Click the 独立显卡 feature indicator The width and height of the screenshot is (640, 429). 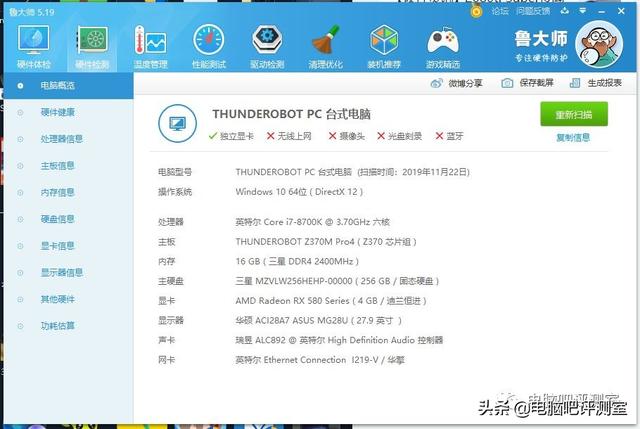tap(231, 136)
